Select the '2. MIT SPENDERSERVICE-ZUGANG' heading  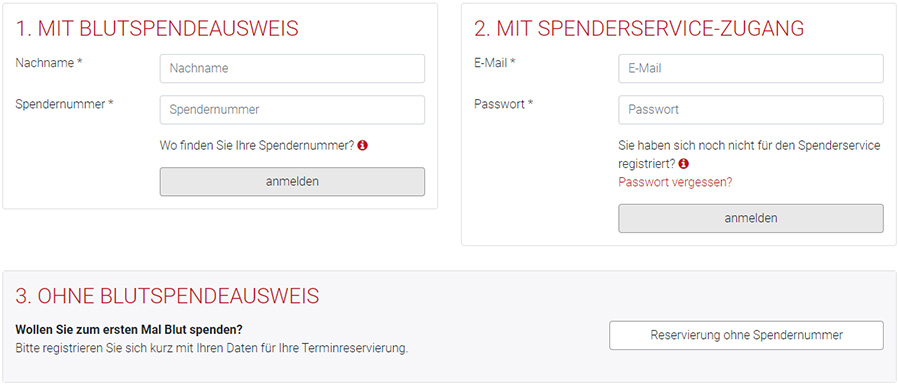point(639,29)
